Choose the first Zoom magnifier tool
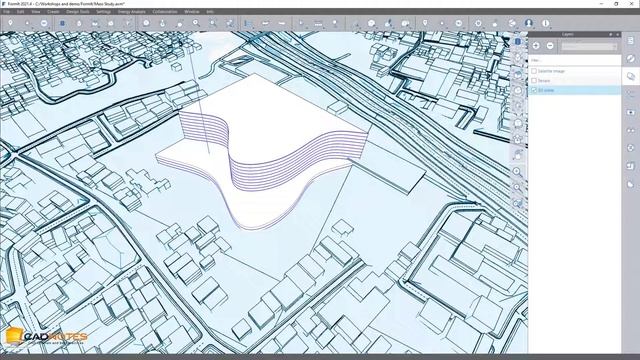This screenshot has width=640, height=360. tap(196, 23)
